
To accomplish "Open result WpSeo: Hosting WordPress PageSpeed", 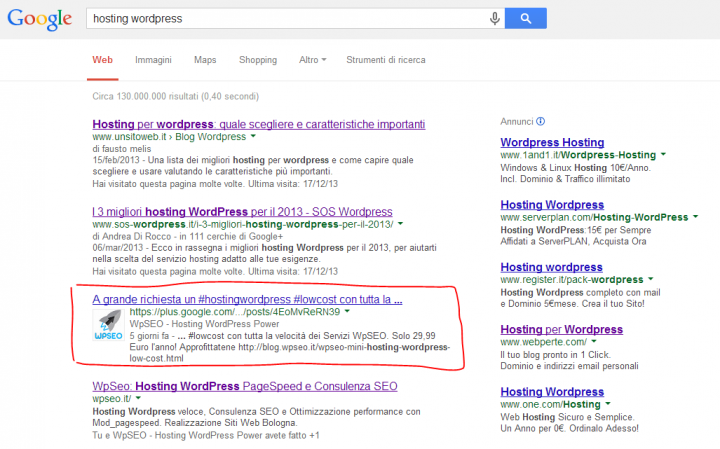I will [x=245, y=386].
